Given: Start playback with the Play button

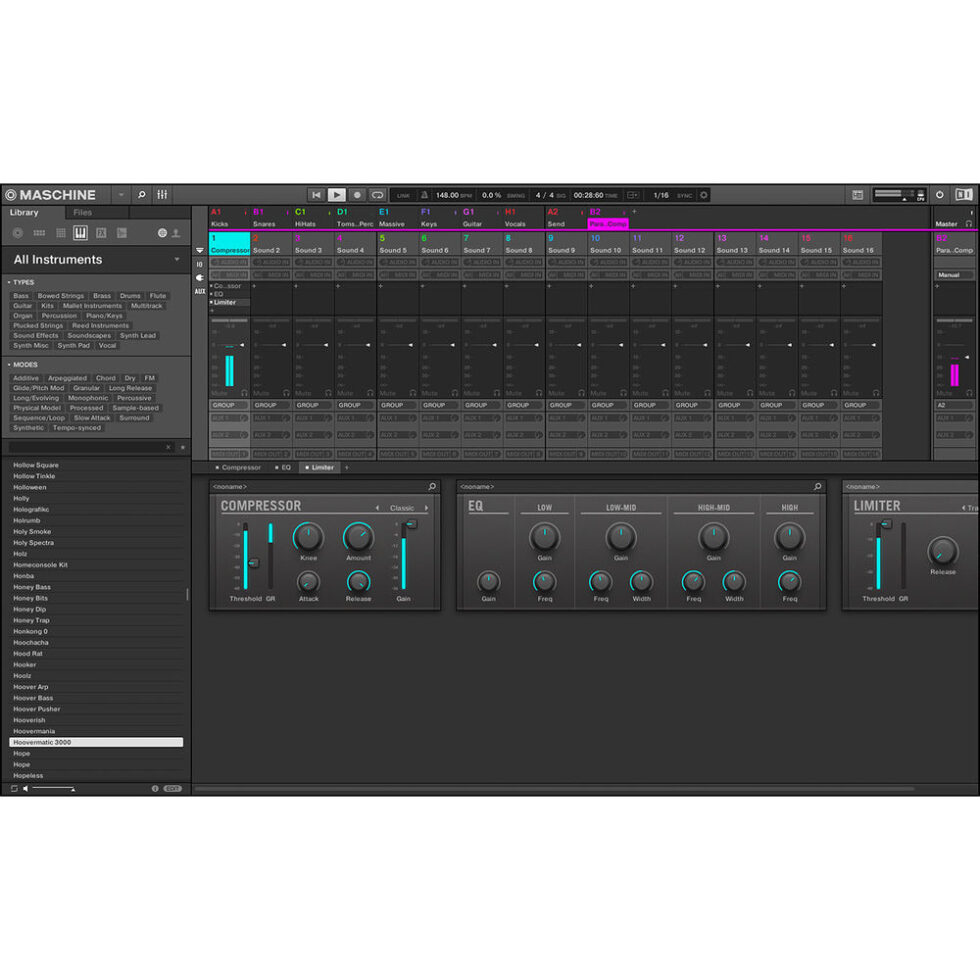Looking at the screenshot, I should [336, 195].
